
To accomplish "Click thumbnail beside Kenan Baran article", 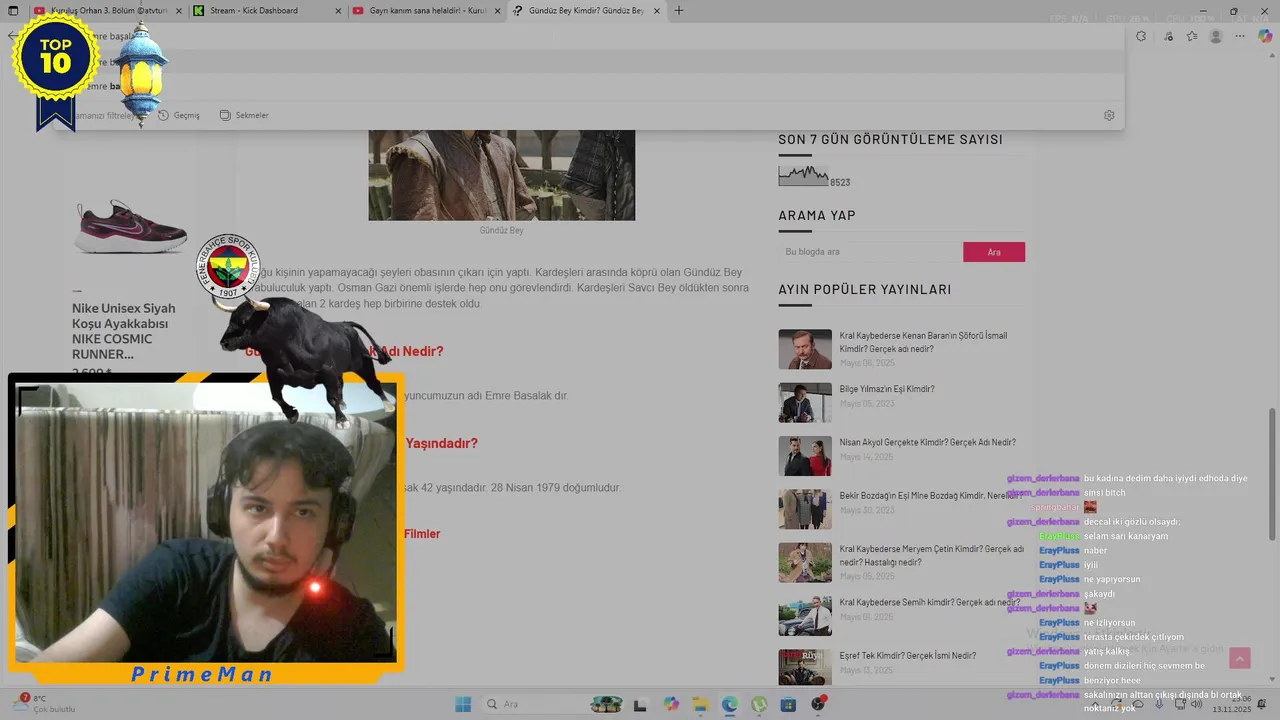I will 805,349.
